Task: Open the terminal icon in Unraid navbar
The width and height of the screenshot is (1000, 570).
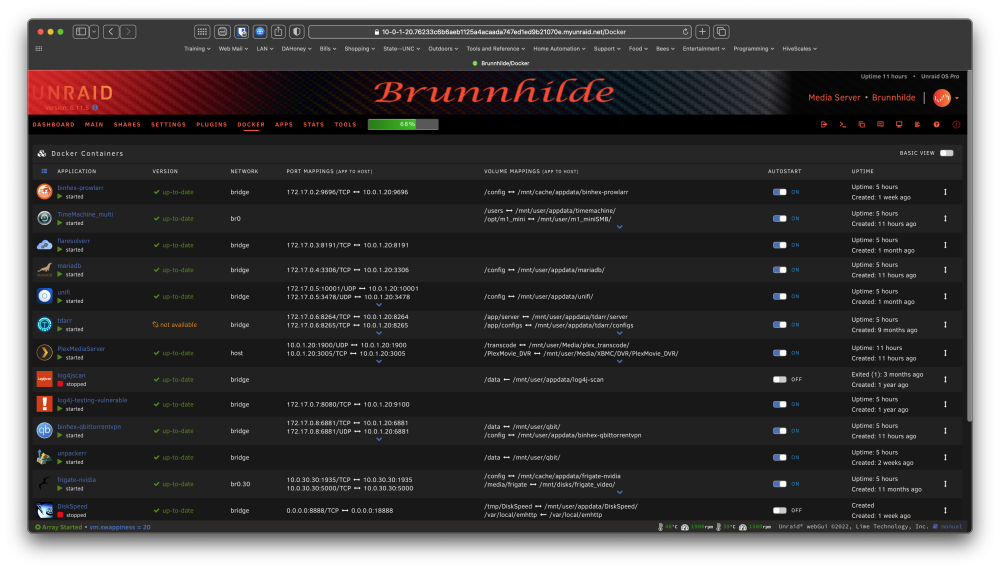Action: [842, 124]
